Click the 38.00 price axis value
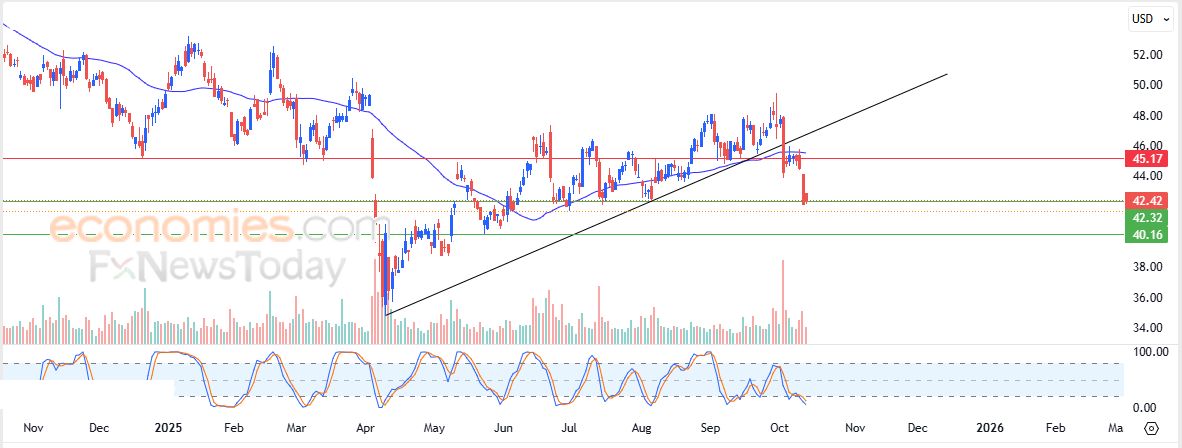The width and height of the screenshot is (1182, 448). tap(1146, 267)
